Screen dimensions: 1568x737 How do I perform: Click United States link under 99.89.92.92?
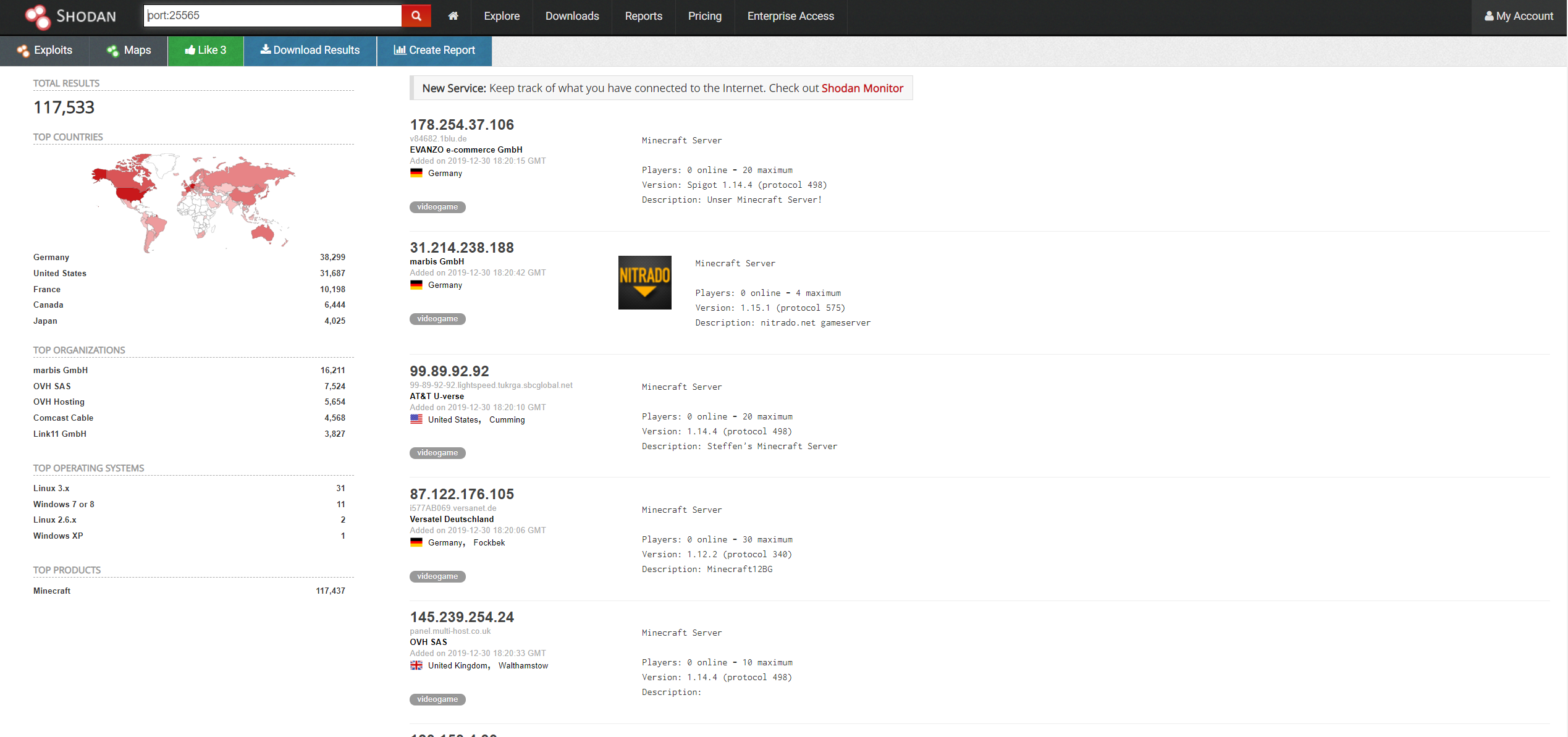(x=453, y=419)
